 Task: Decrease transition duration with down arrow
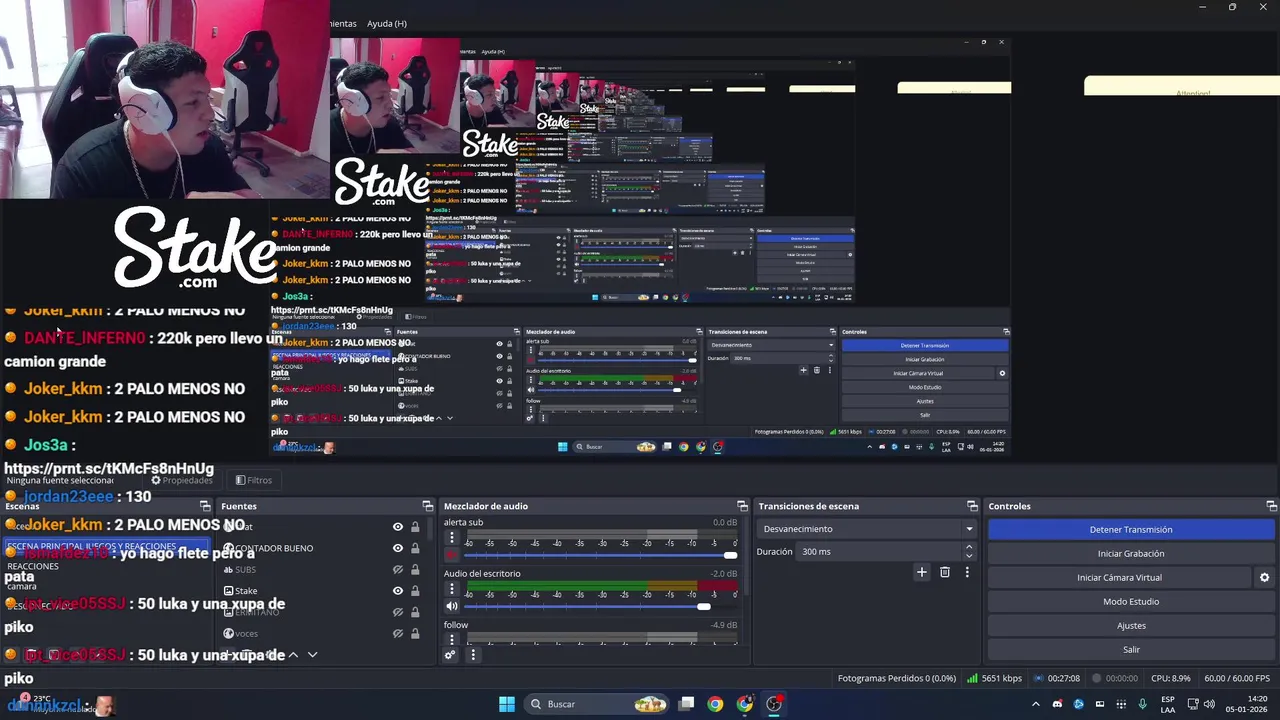point(969,556)
